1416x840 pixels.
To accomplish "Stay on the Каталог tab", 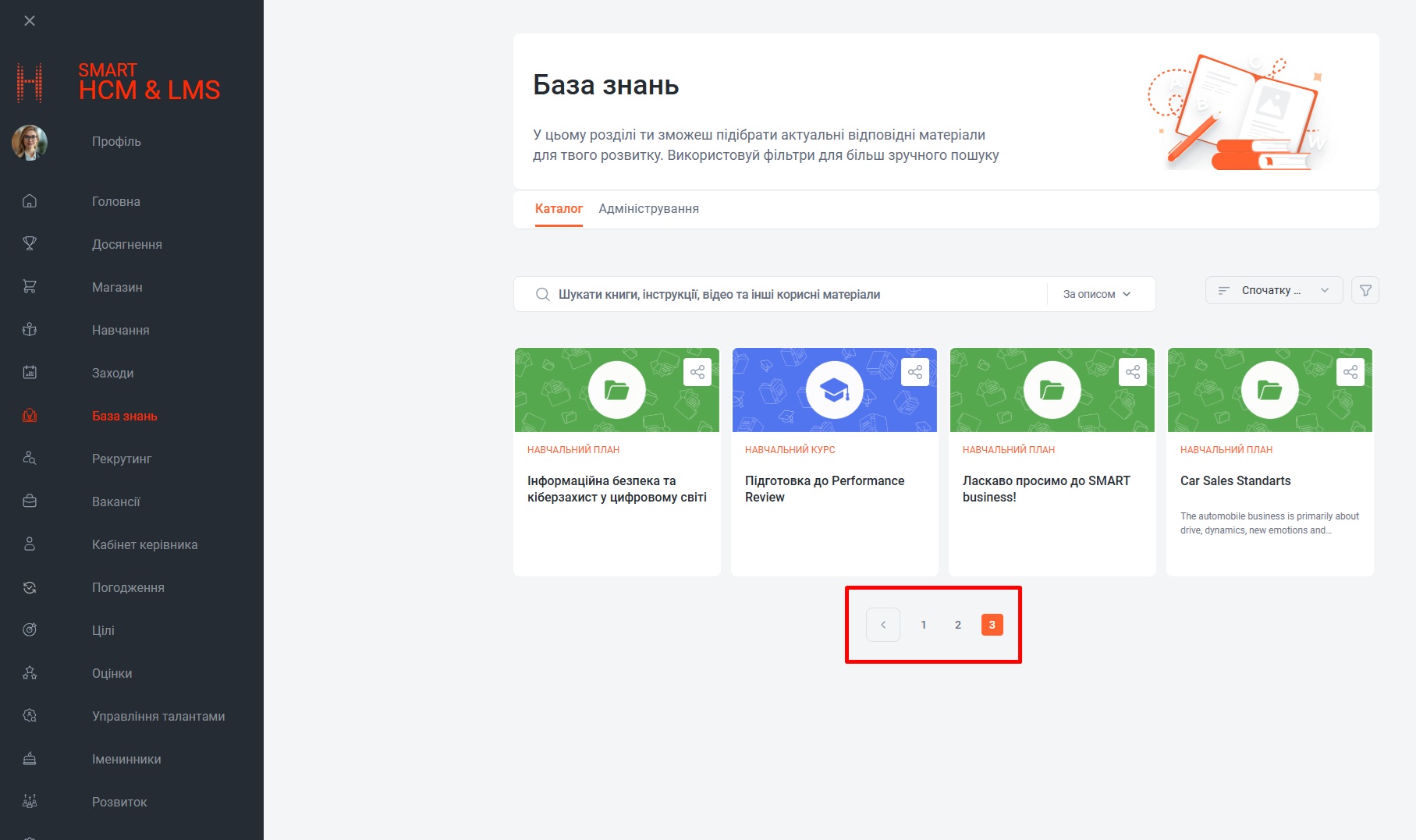I will coord(559,208).
